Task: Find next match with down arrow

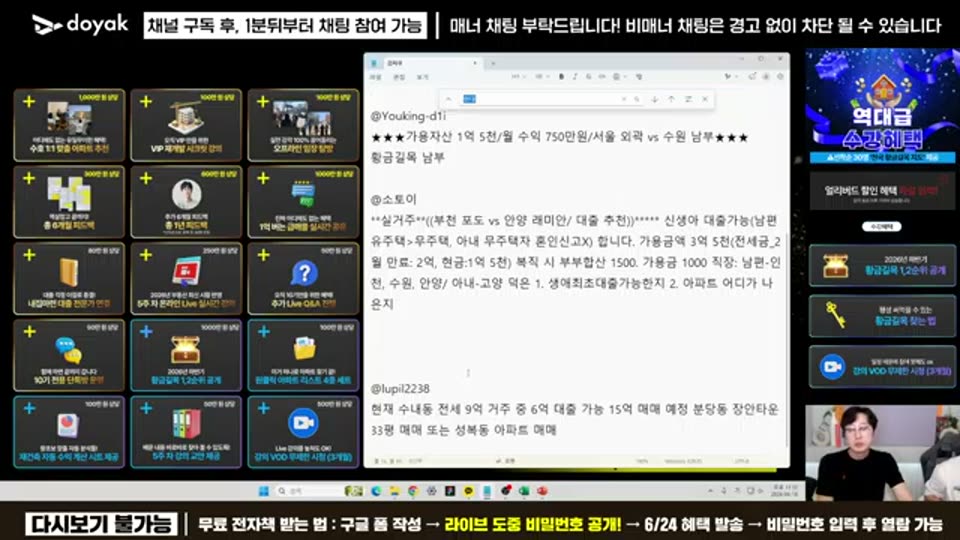Action: point(654,99)
